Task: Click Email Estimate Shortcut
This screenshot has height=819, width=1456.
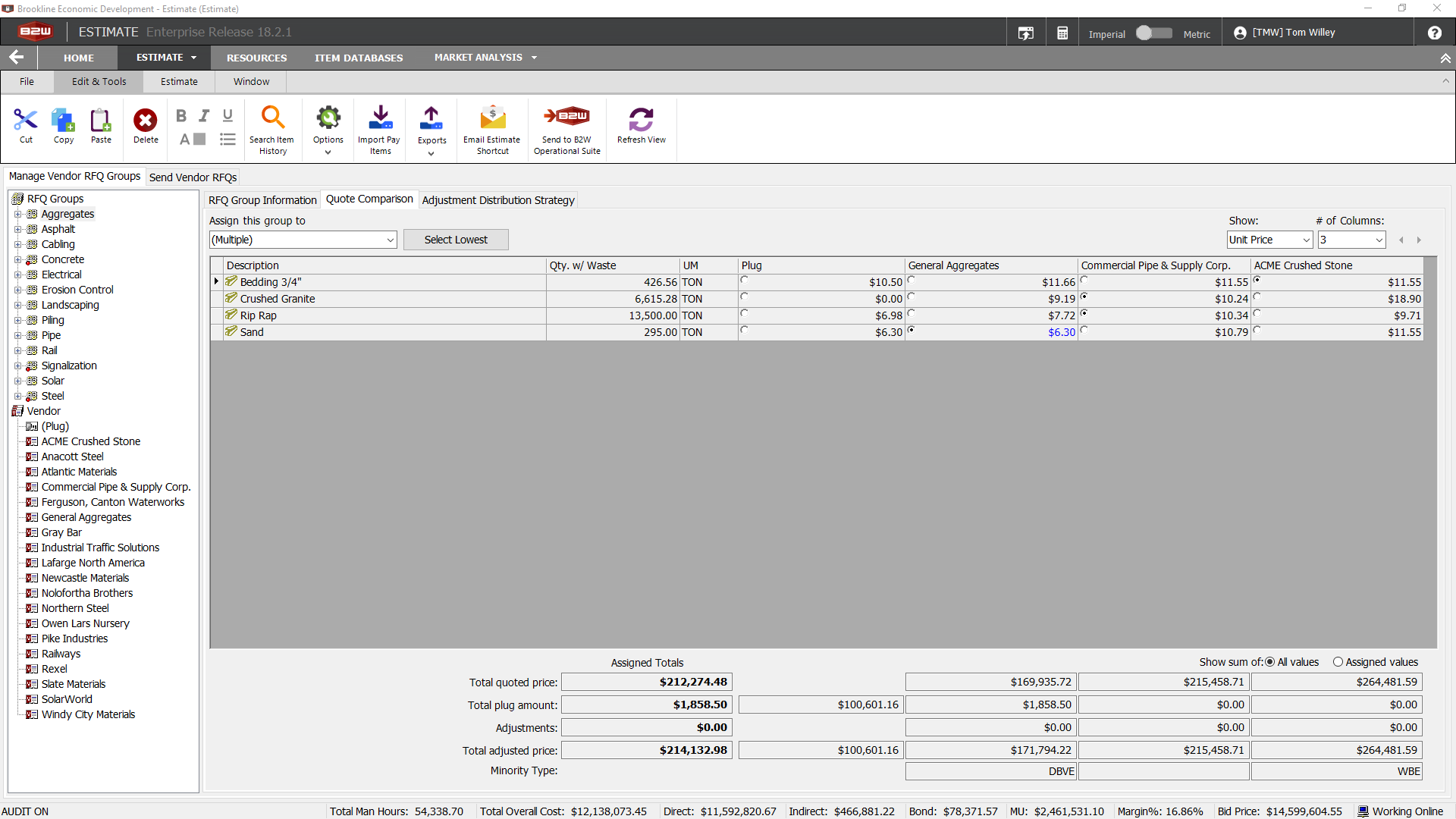Action: click(492, 130)
